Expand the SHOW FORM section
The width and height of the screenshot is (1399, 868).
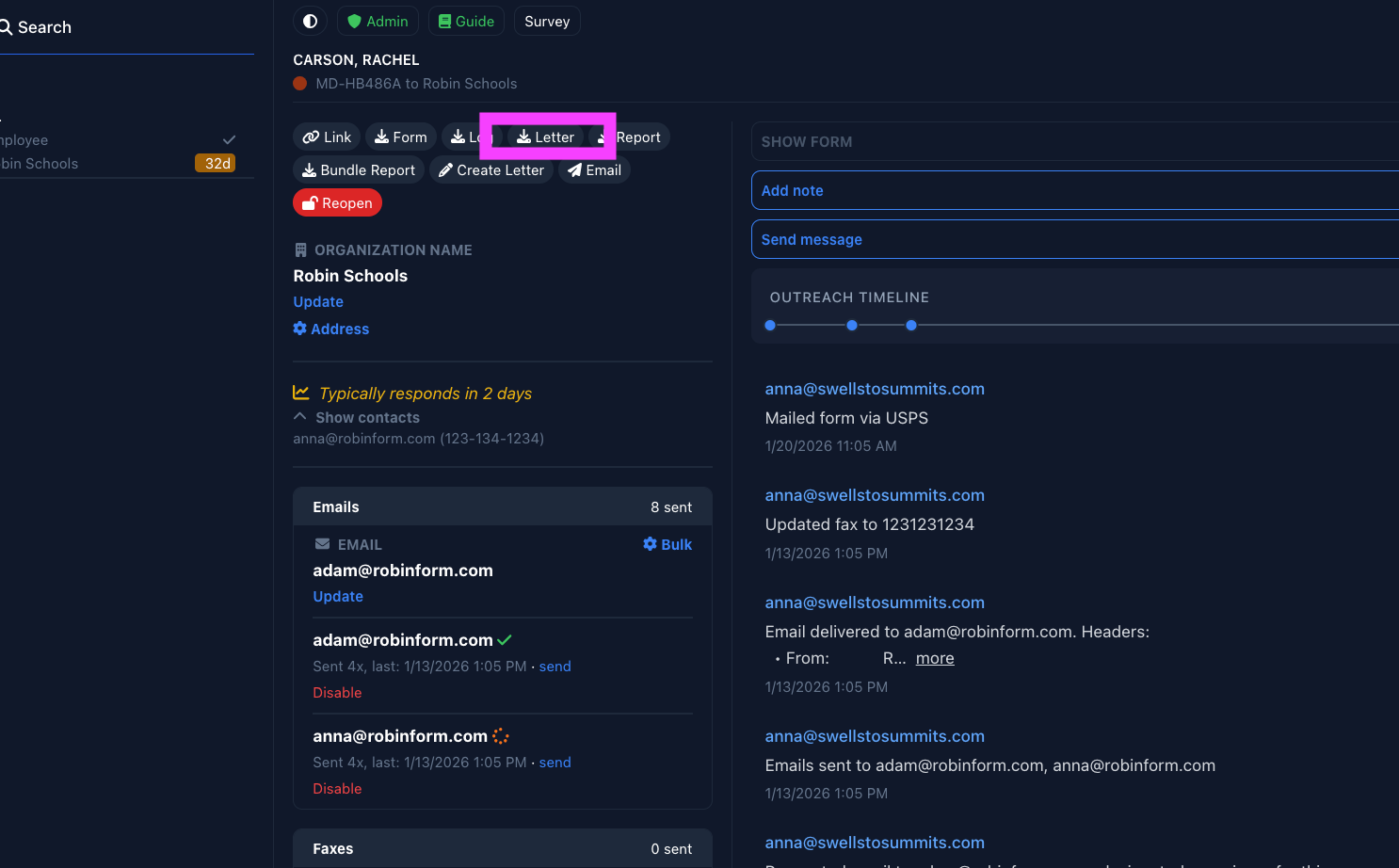1075,141
